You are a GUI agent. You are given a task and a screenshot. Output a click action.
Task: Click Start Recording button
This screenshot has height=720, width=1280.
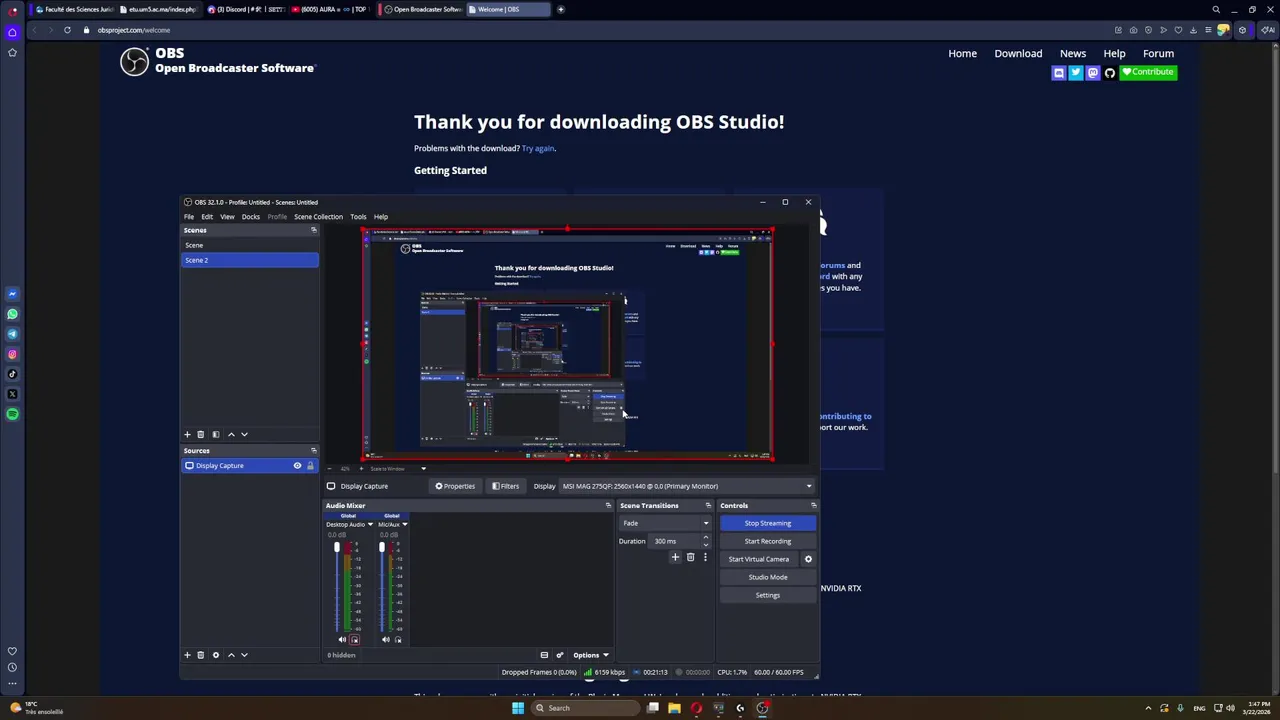coord(768,541)
